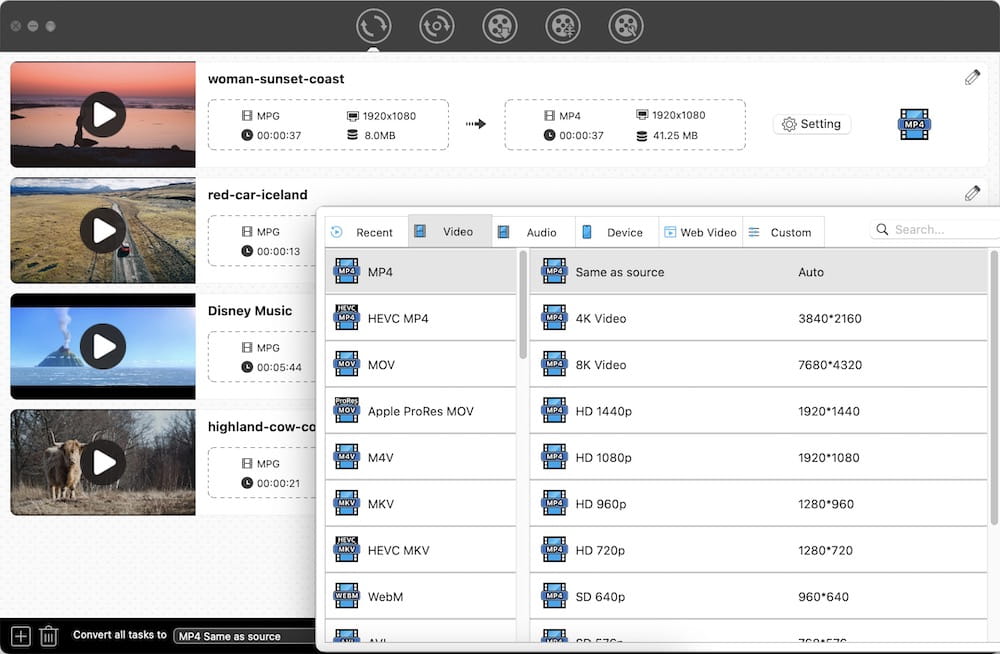The height and width of the screenshot is (654, 1000).
Task: Open the fifth film reel toolbar icon
Action: tap(626, 26)
